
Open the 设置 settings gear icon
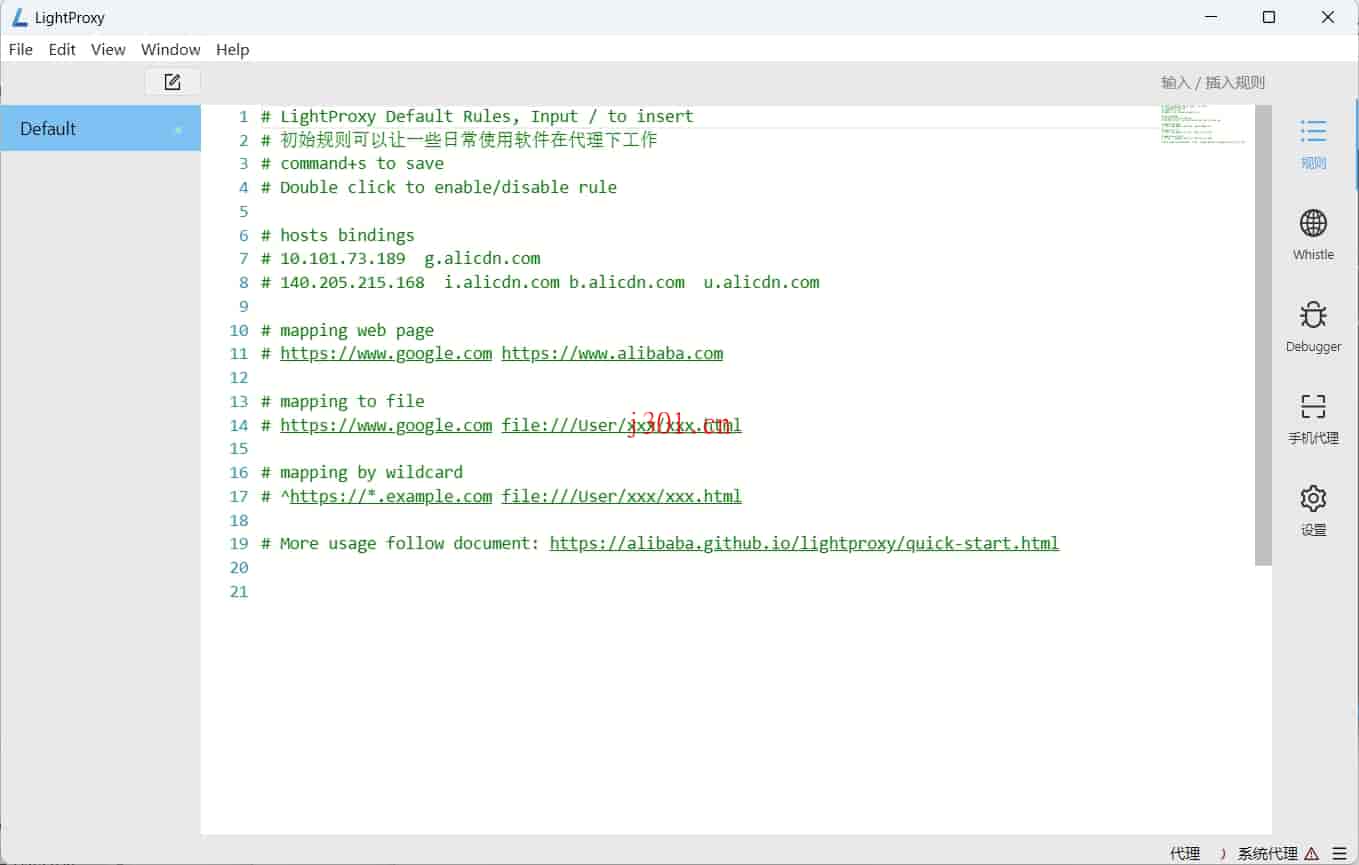tap(1313, 498)
